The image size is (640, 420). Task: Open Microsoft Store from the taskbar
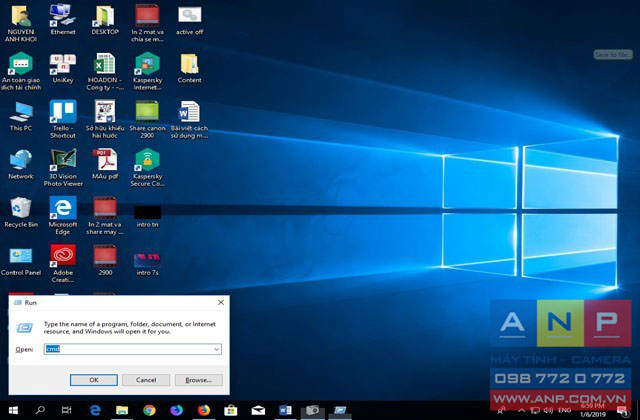tap(231, 410)
